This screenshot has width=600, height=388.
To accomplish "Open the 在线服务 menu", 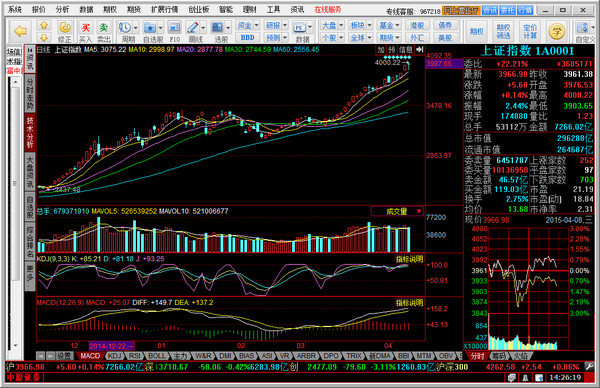I will pos(328,10).
